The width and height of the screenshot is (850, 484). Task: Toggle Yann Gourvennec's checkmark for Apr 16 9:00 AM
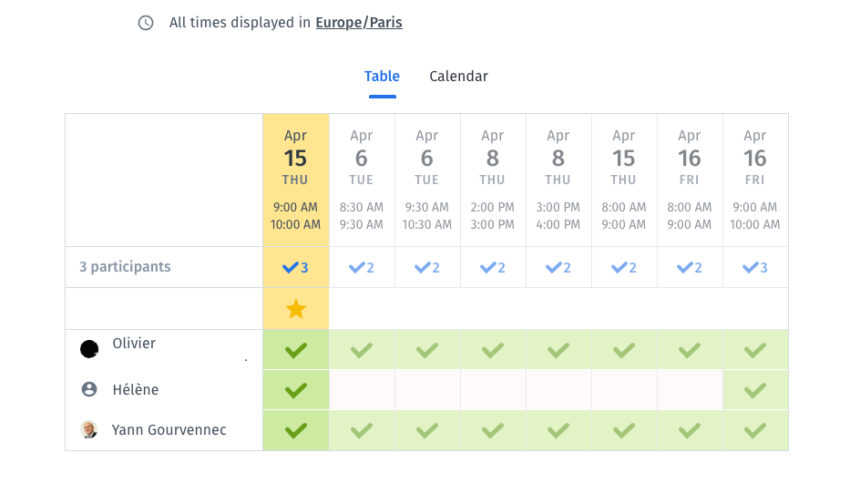(755, 430)
